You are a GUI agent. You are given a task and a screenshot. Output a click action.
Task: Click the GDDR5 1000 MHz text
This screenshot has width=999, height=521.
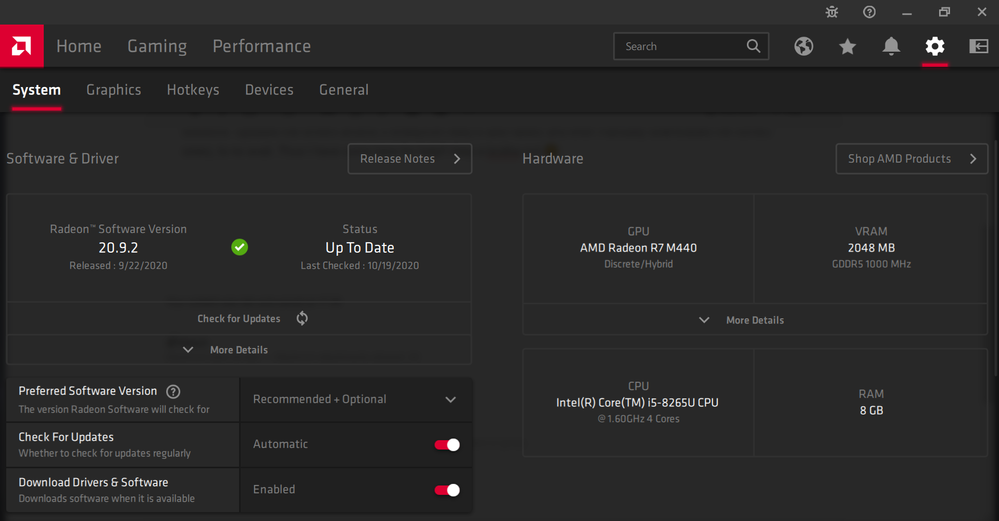[871, 264]
